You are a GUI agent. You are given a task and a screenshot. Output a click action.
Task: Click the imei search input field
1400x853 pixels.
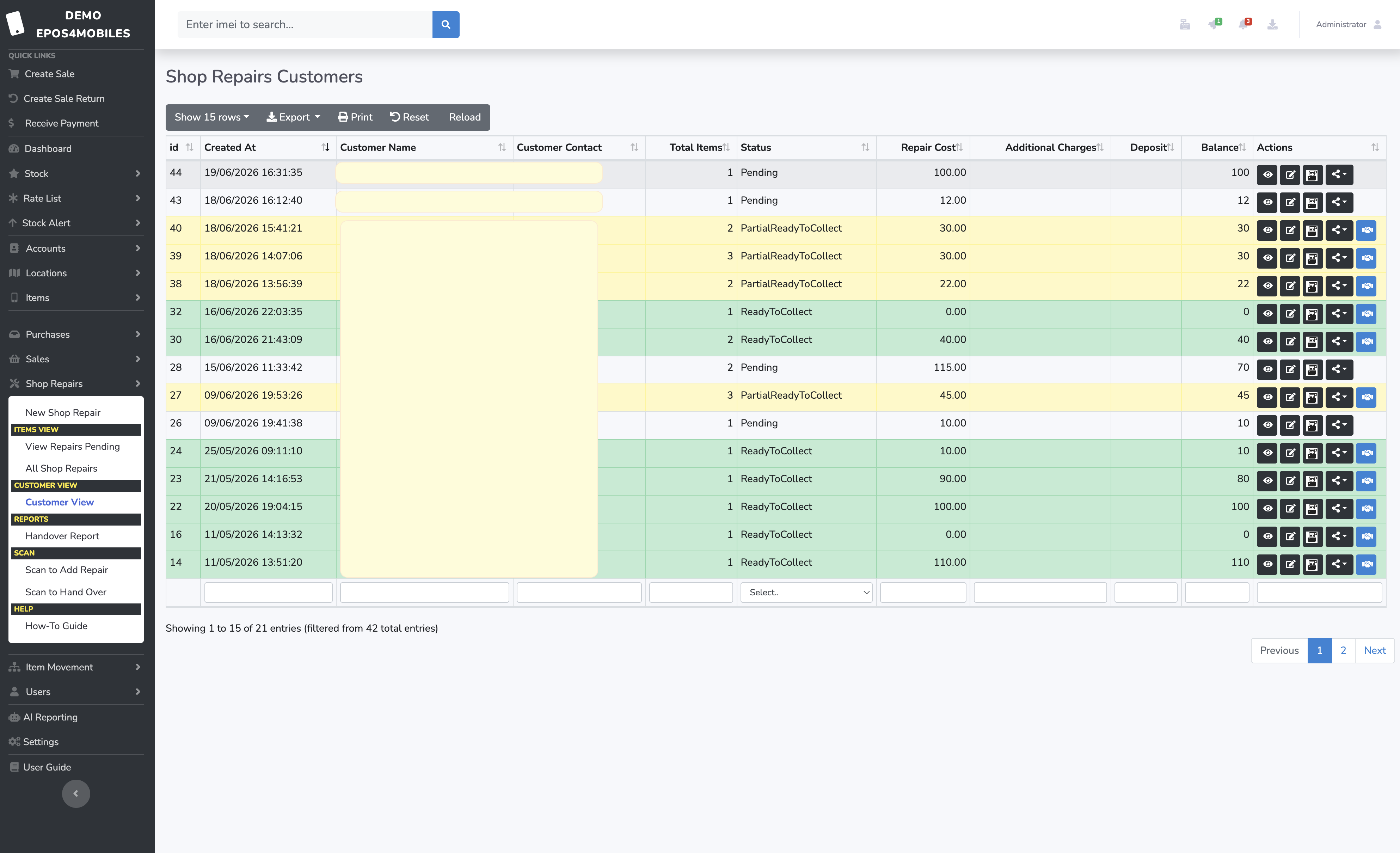pos(305,24)
